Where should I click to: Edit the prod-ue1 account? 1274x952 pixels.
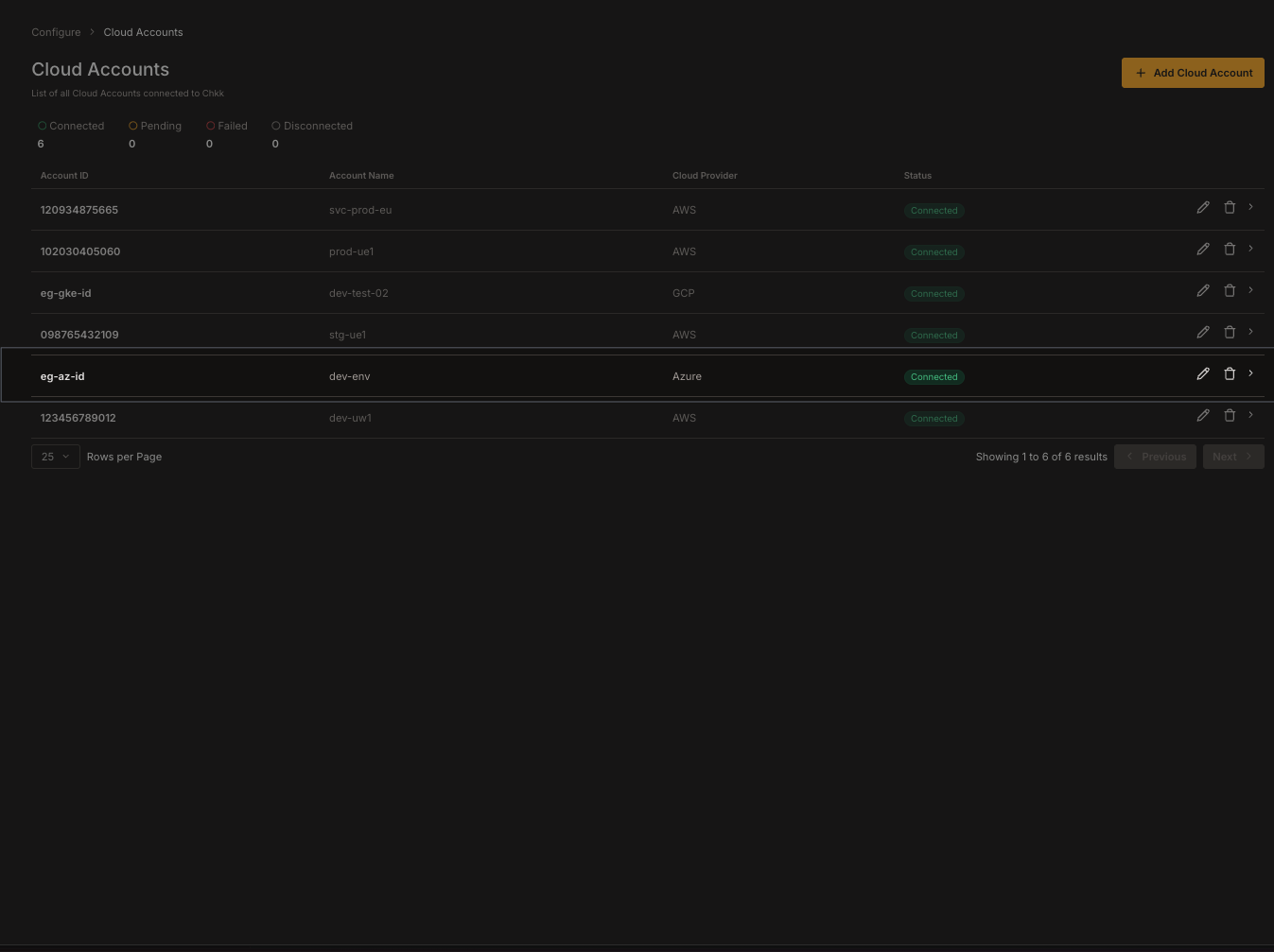(1203, 249)
